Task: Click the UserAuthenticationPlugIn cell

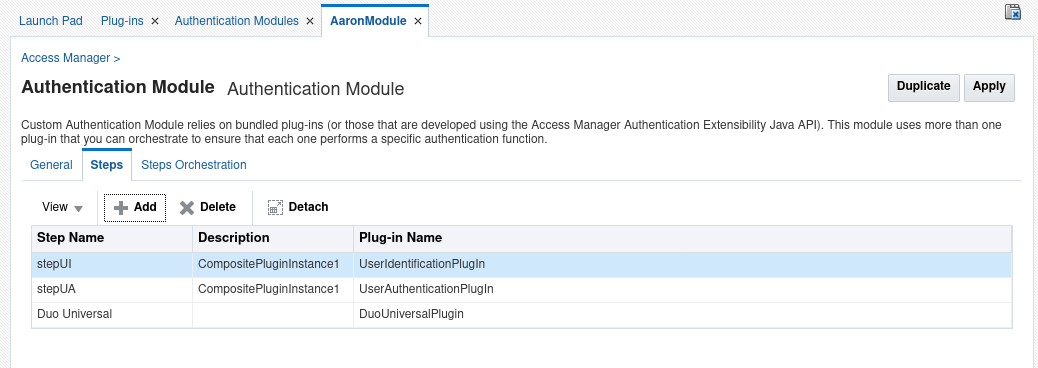Action: (683, 289)
